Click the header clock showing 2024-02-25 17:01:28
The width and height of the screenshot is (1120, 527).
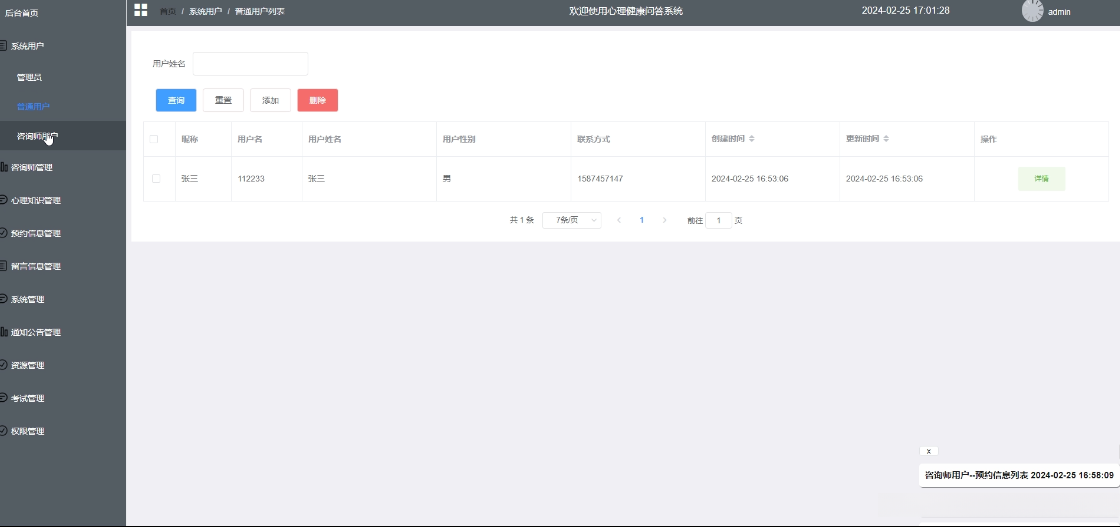906,11
